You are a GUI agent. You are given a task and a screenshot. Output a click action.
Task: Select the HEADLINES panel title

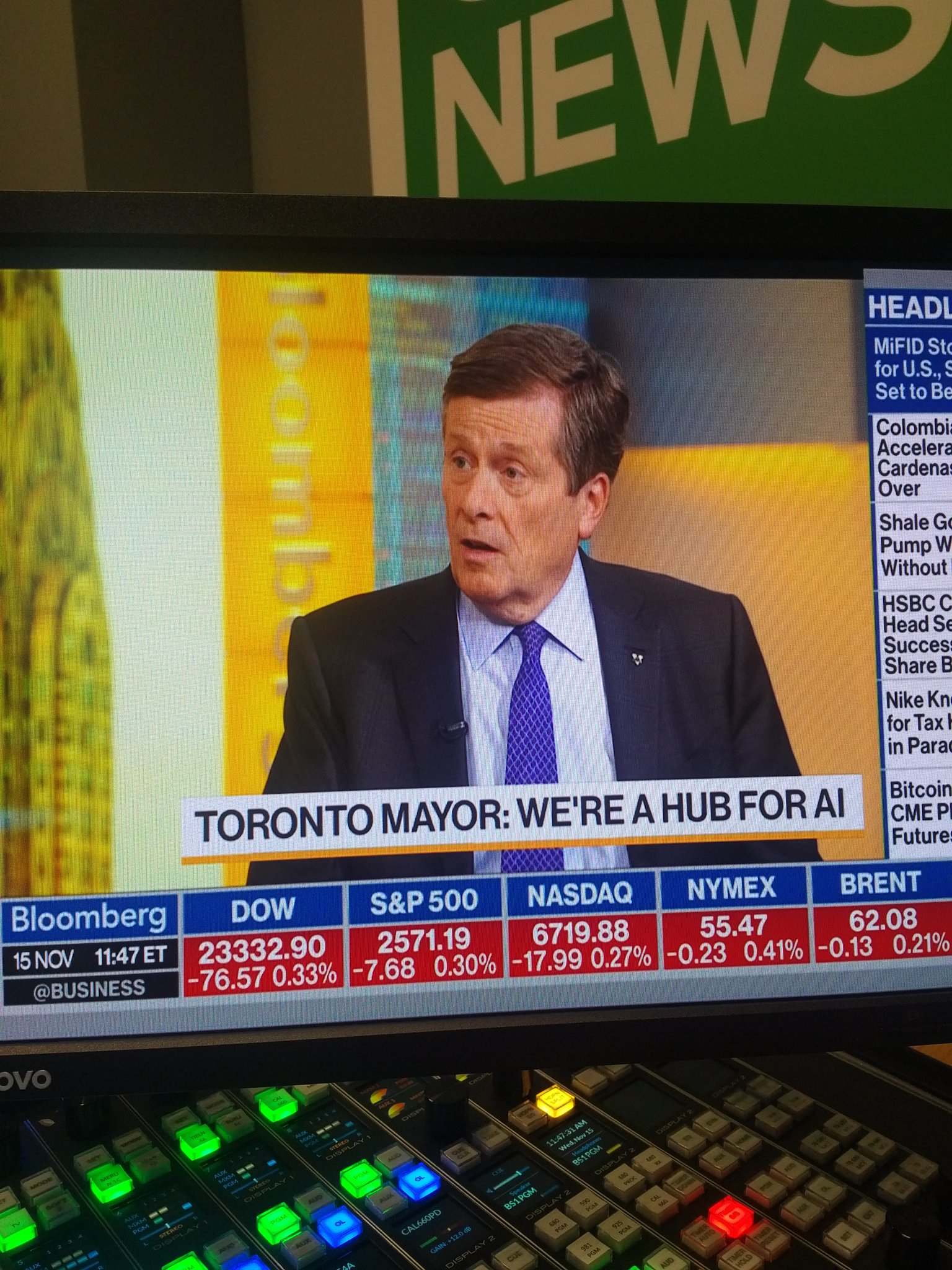pos(909,306)
